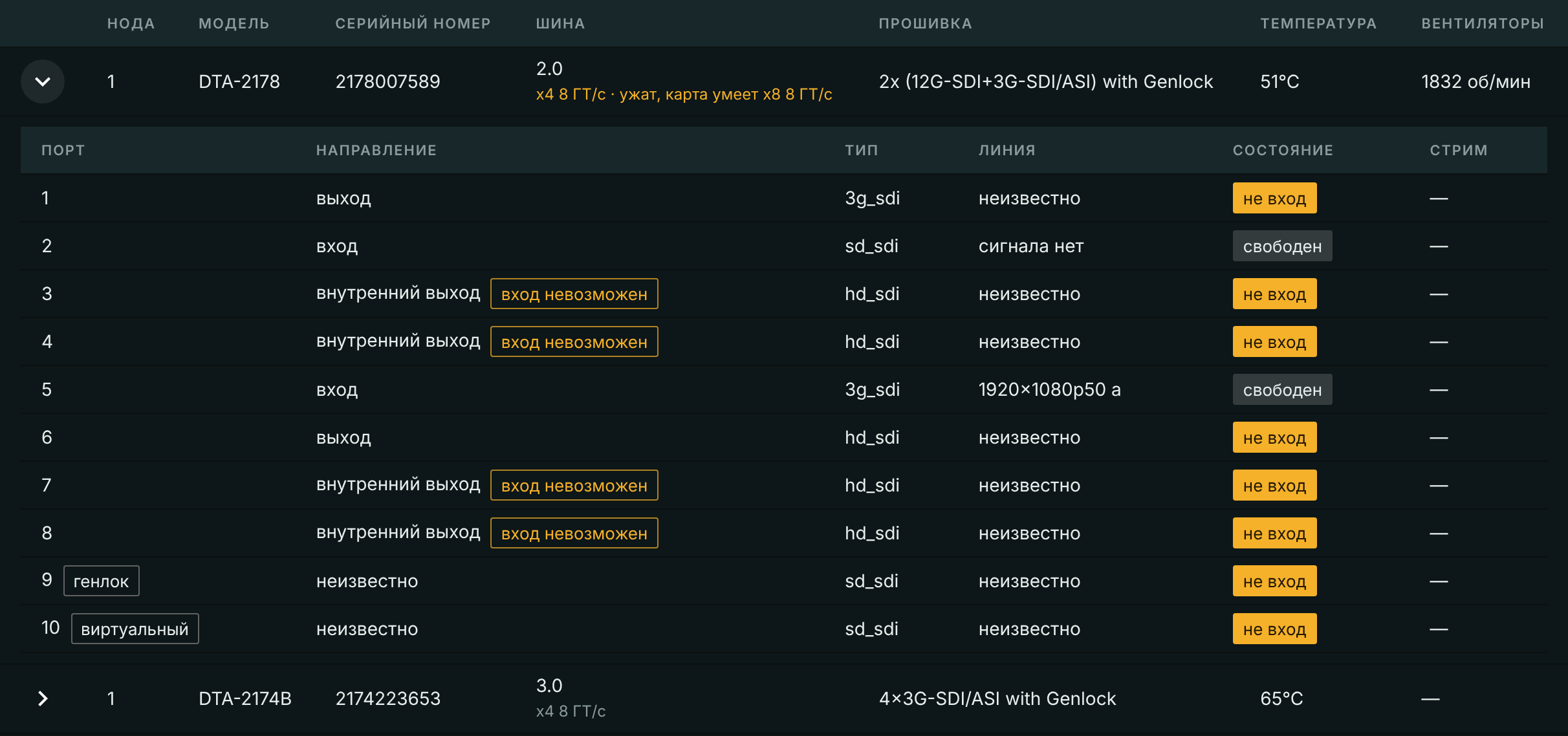Click the не вход badge for port 10
1568x736 pixels.
1274,629
